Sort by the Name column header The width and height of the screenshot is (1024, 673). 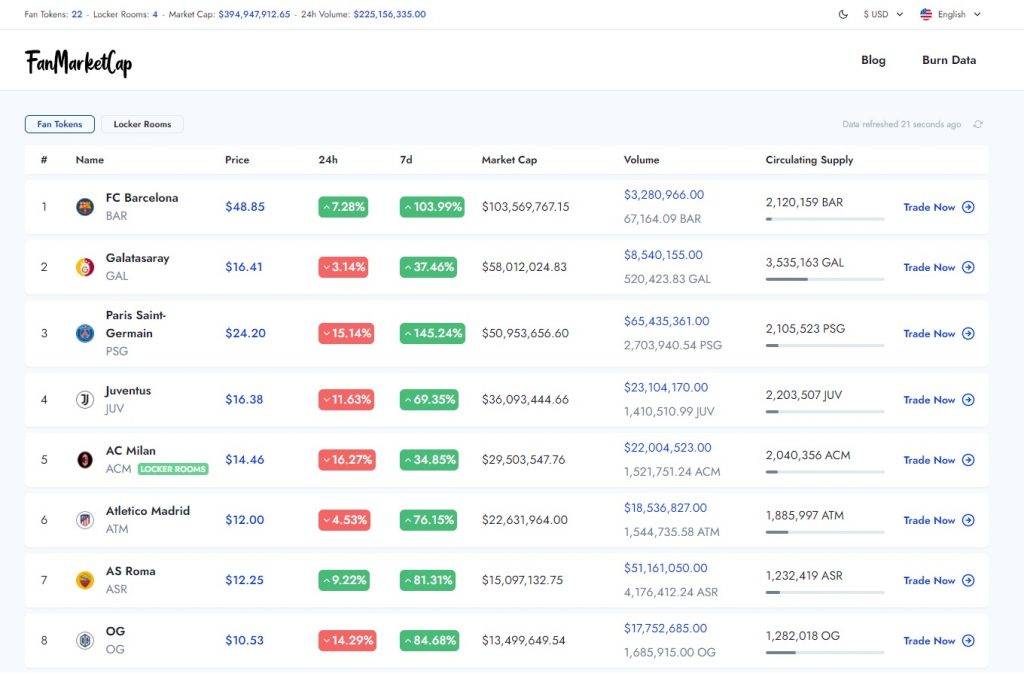[89, 160]
